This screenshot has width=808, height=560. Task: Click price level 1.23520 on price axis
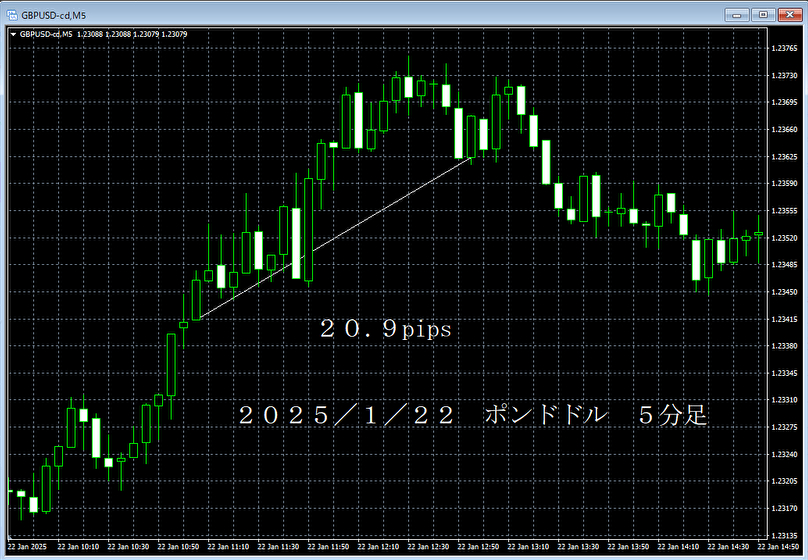click(784, 238)
